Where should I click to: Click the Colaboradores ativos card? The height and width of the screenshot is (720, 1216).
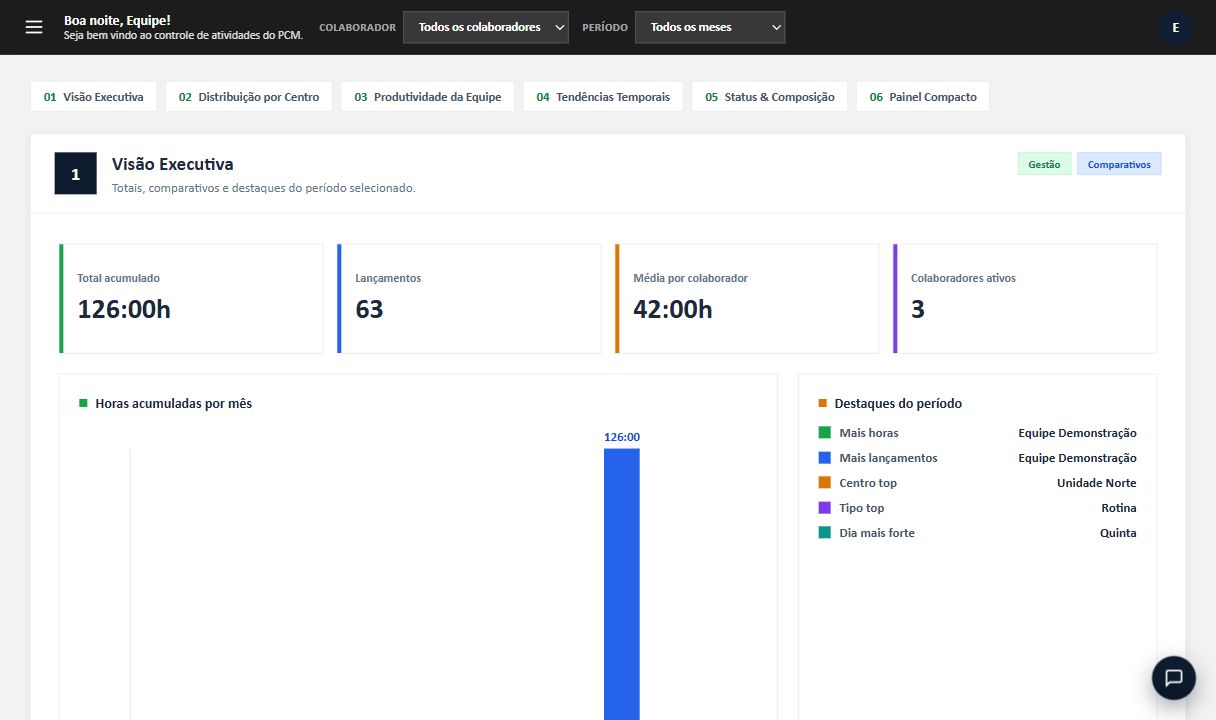(x=1025, y=298)
